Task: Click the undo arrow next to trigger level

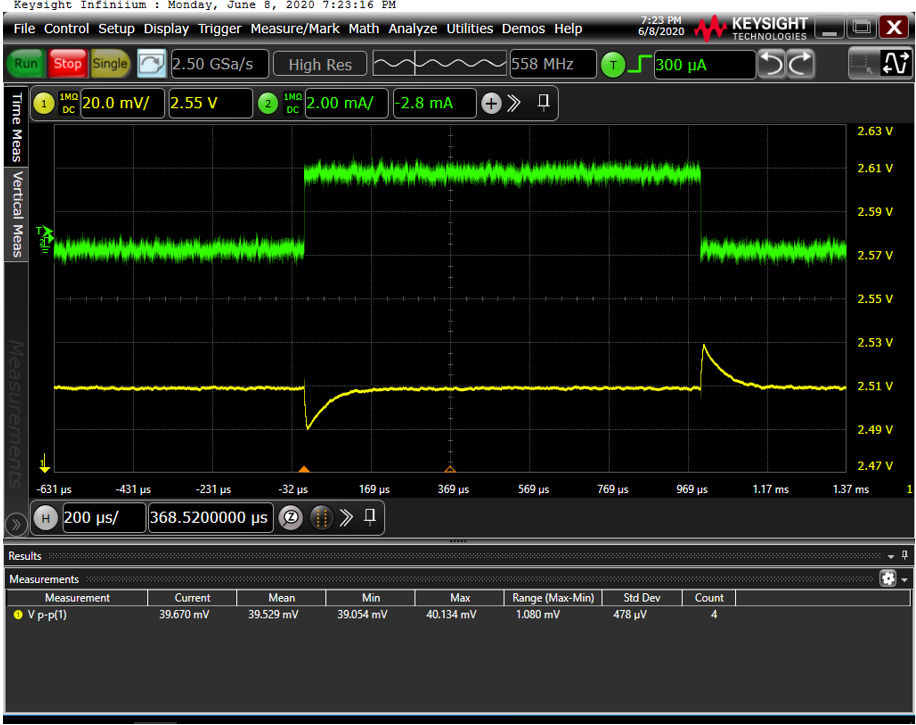Action: 769,64
